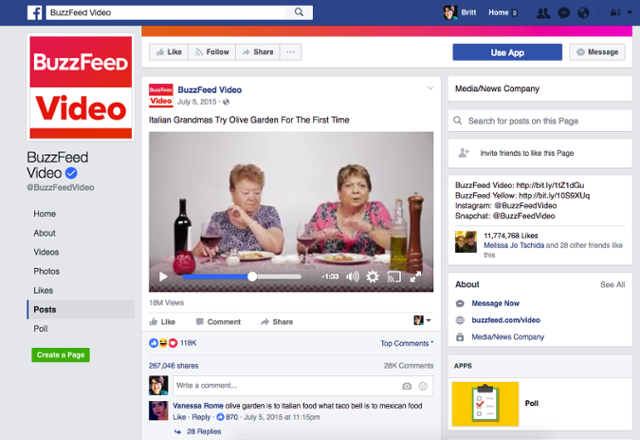This screenshot has width=640, height=440.
Task: Open Poll in page sidebar
Action: coord(40,329)
